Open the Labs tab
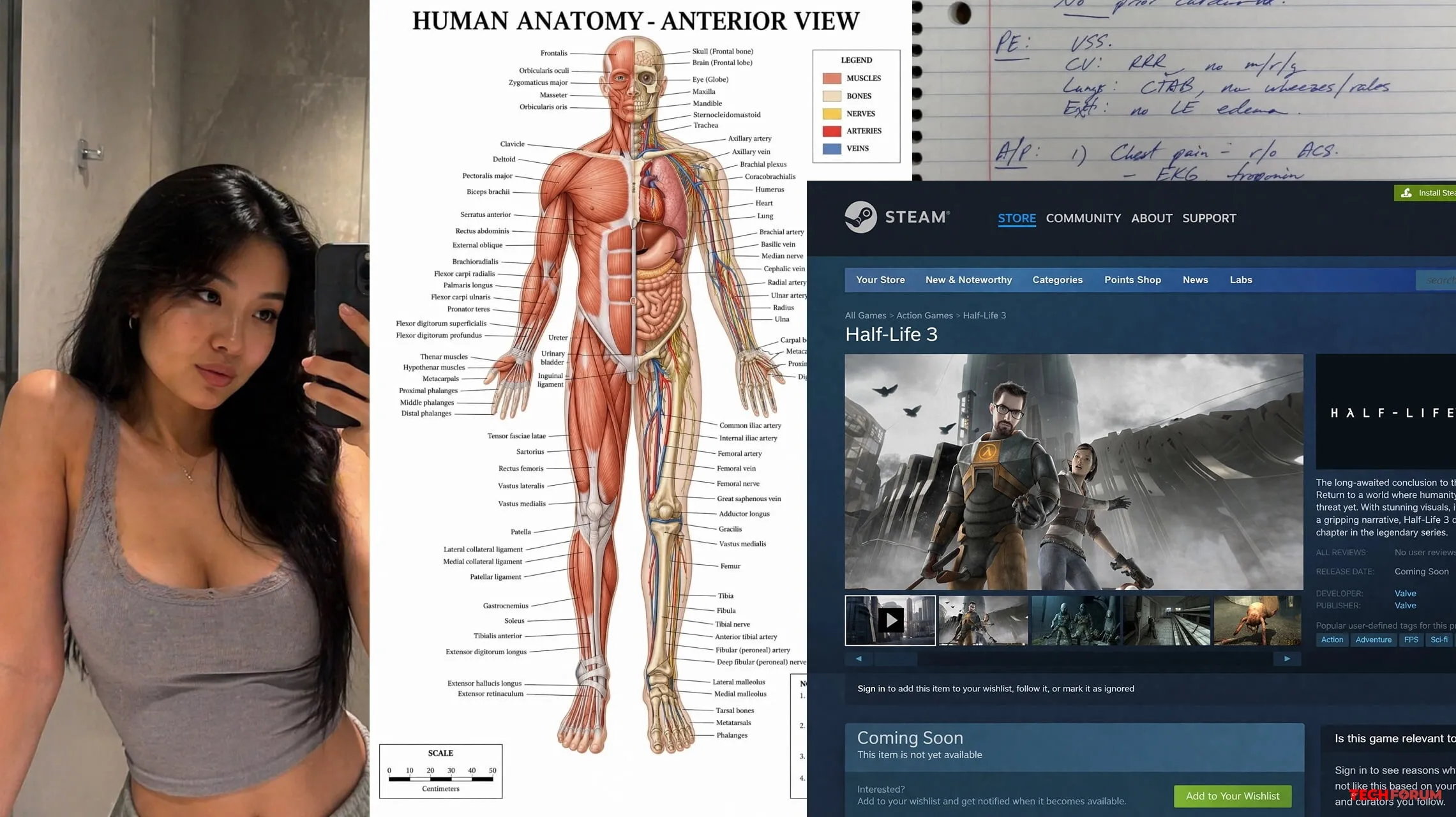Screen dimensions: 1456x817 [1240, 280]
